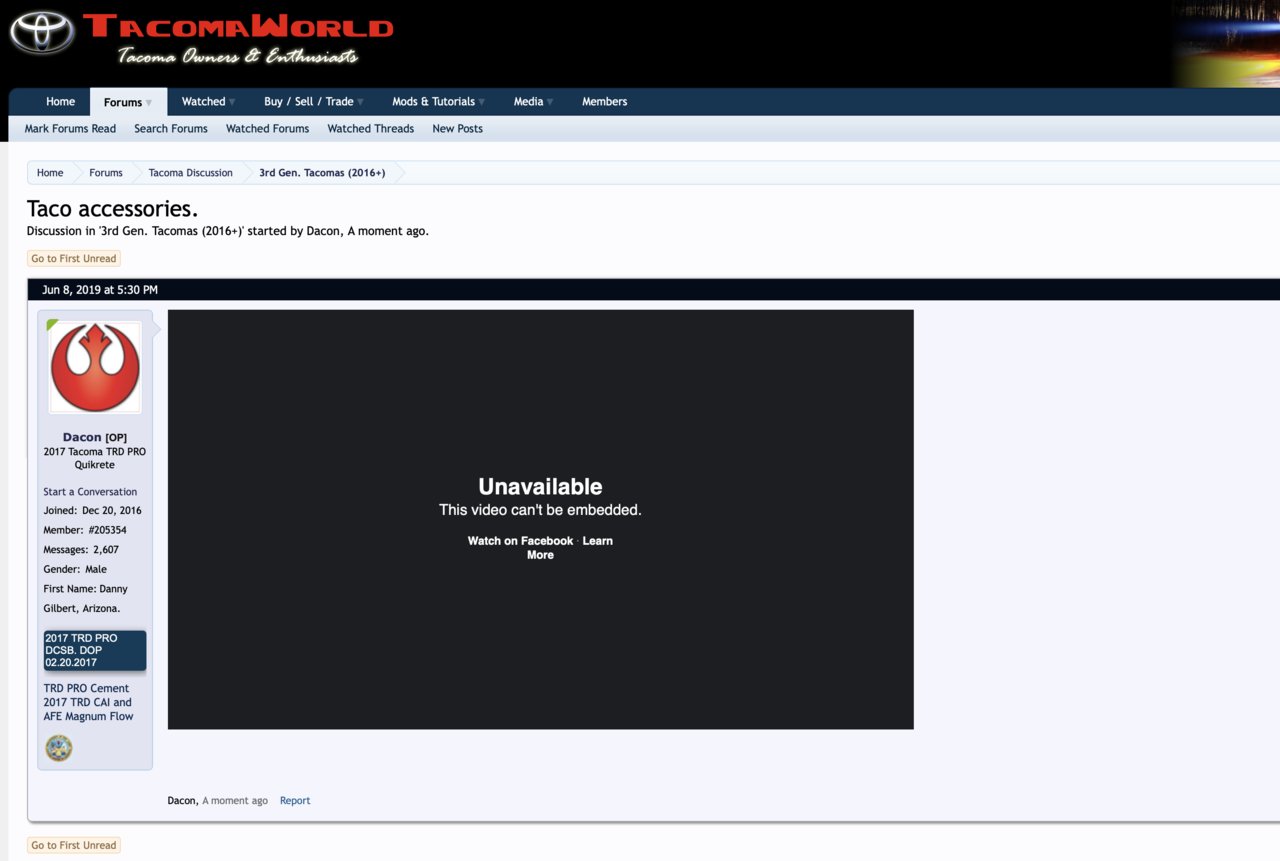Click the Unavailable video heading
Image resolution: width=1280 pixels, height=861 pixels.
540,487
